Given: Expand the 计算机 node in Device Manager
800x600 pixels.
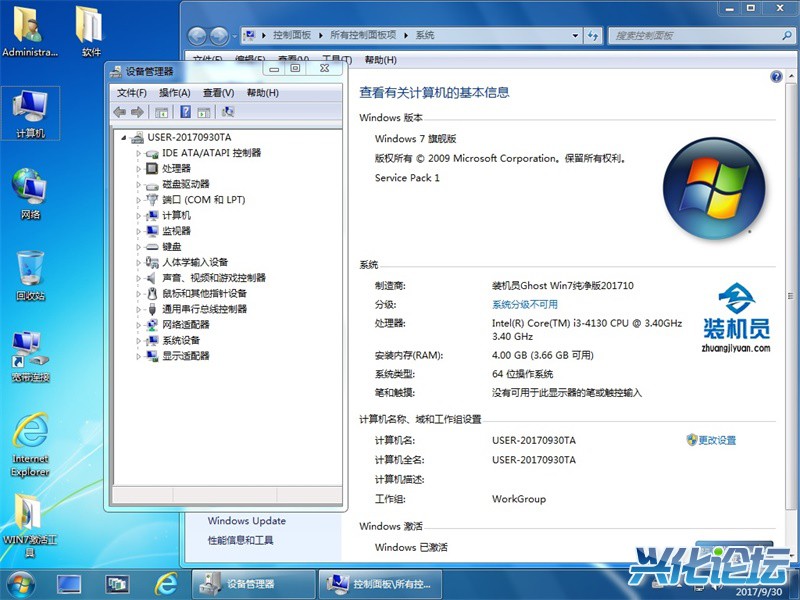Looking at the screenshot, I should (x=138, y=216).
